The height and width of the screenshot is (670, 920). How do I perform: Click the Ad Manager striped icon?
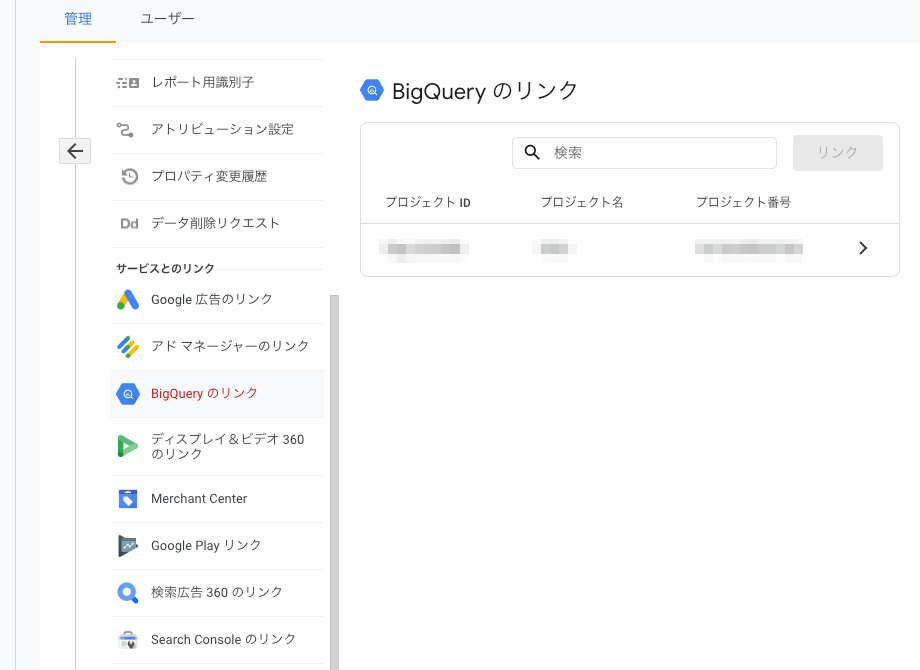coord(128,347)
